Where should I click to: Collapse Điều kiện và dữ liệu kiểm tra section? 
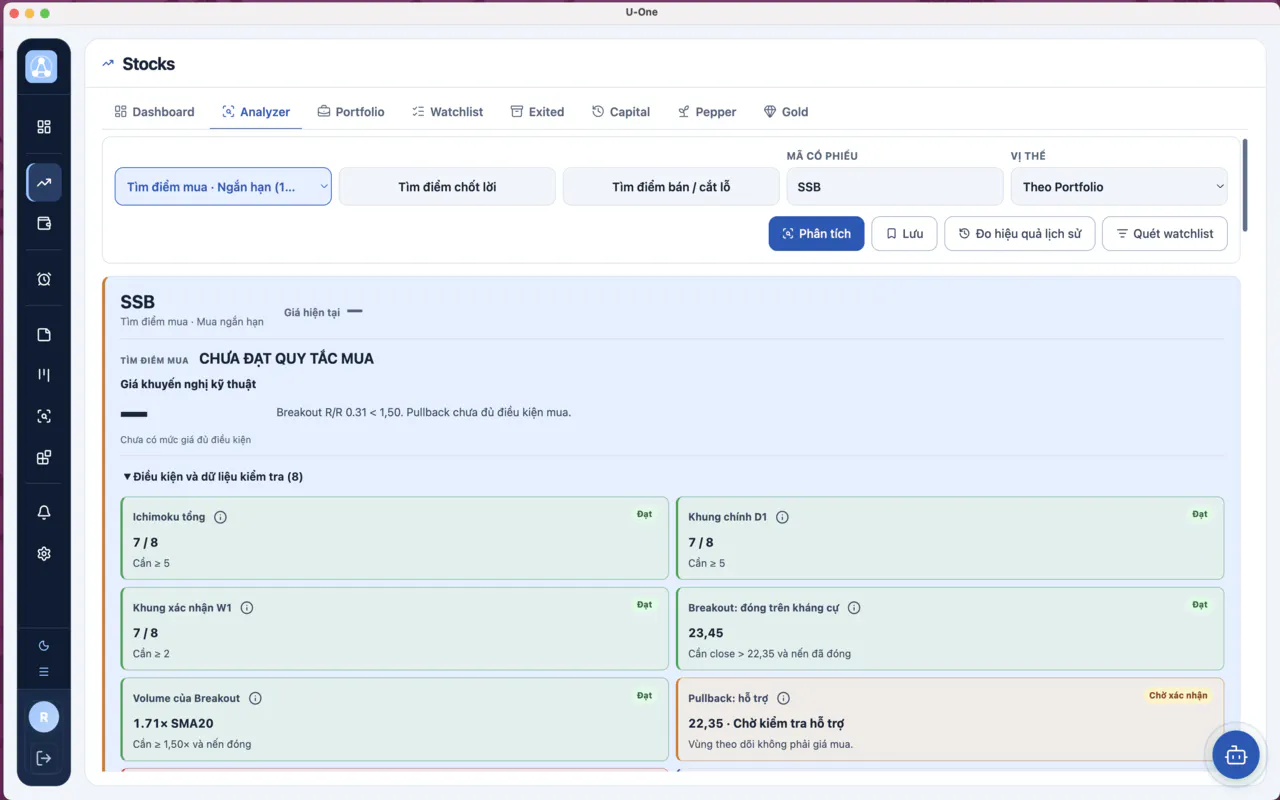(x=212, y=477)
